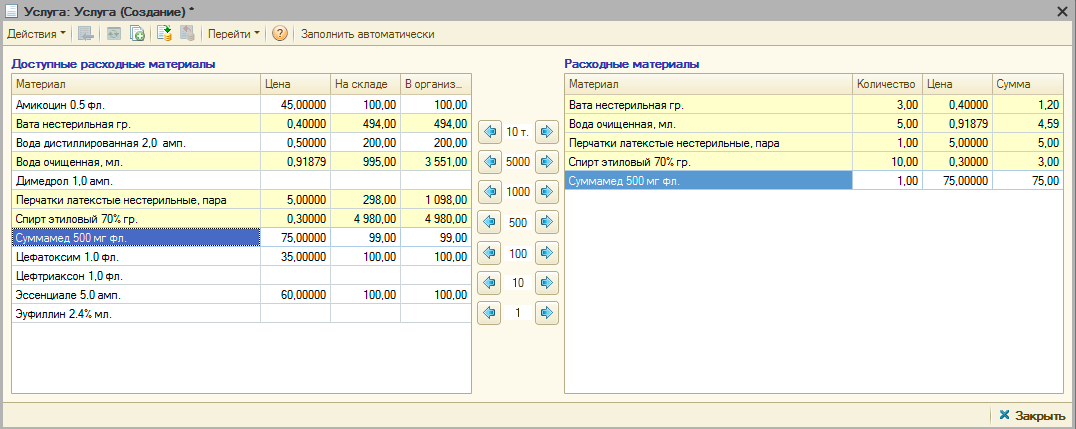Click the help question mark icon
This screenshot has width=1076, height=429.
click(279, 33)
